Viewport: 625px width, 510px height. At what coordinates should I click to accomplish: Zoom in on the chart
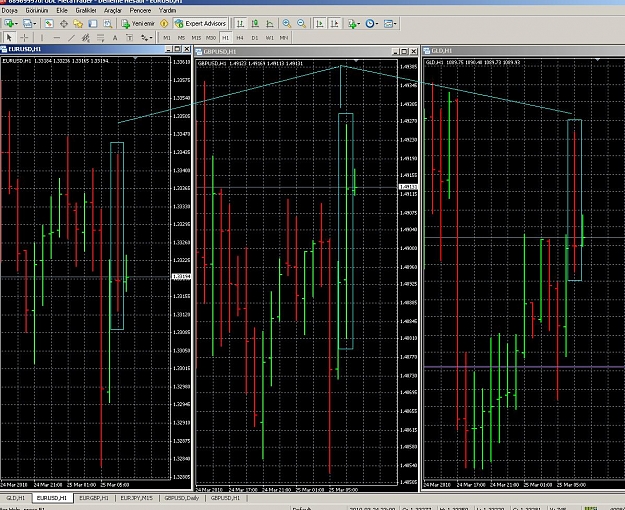287,24
